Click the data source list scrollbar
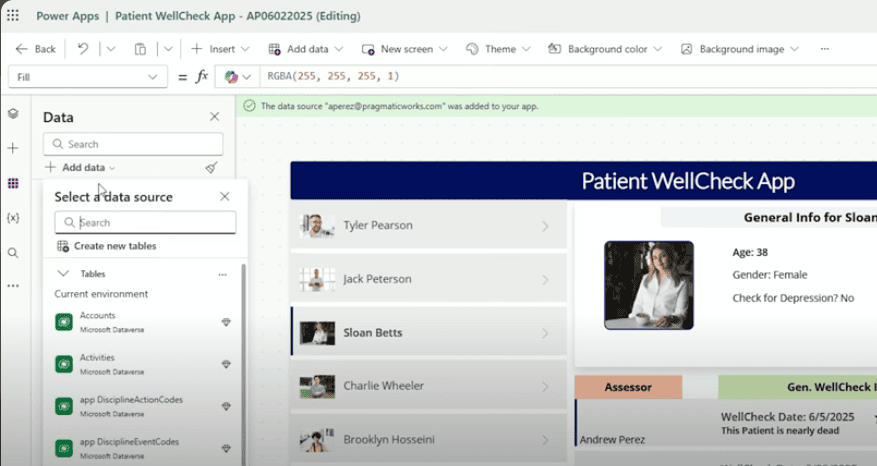Image resolution: width=877 pixels, height=466 pixels. 243,364
